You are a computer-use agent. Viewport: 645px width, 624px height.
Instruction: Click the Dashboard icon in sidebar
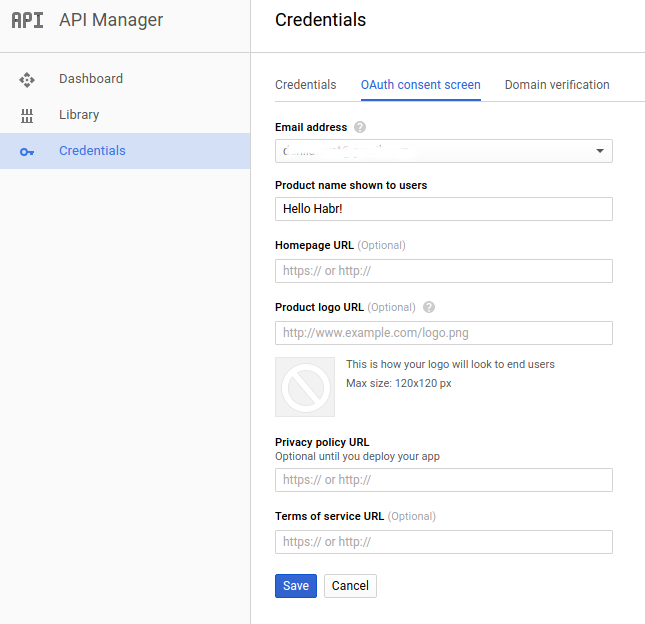click(x=27, y=79)
